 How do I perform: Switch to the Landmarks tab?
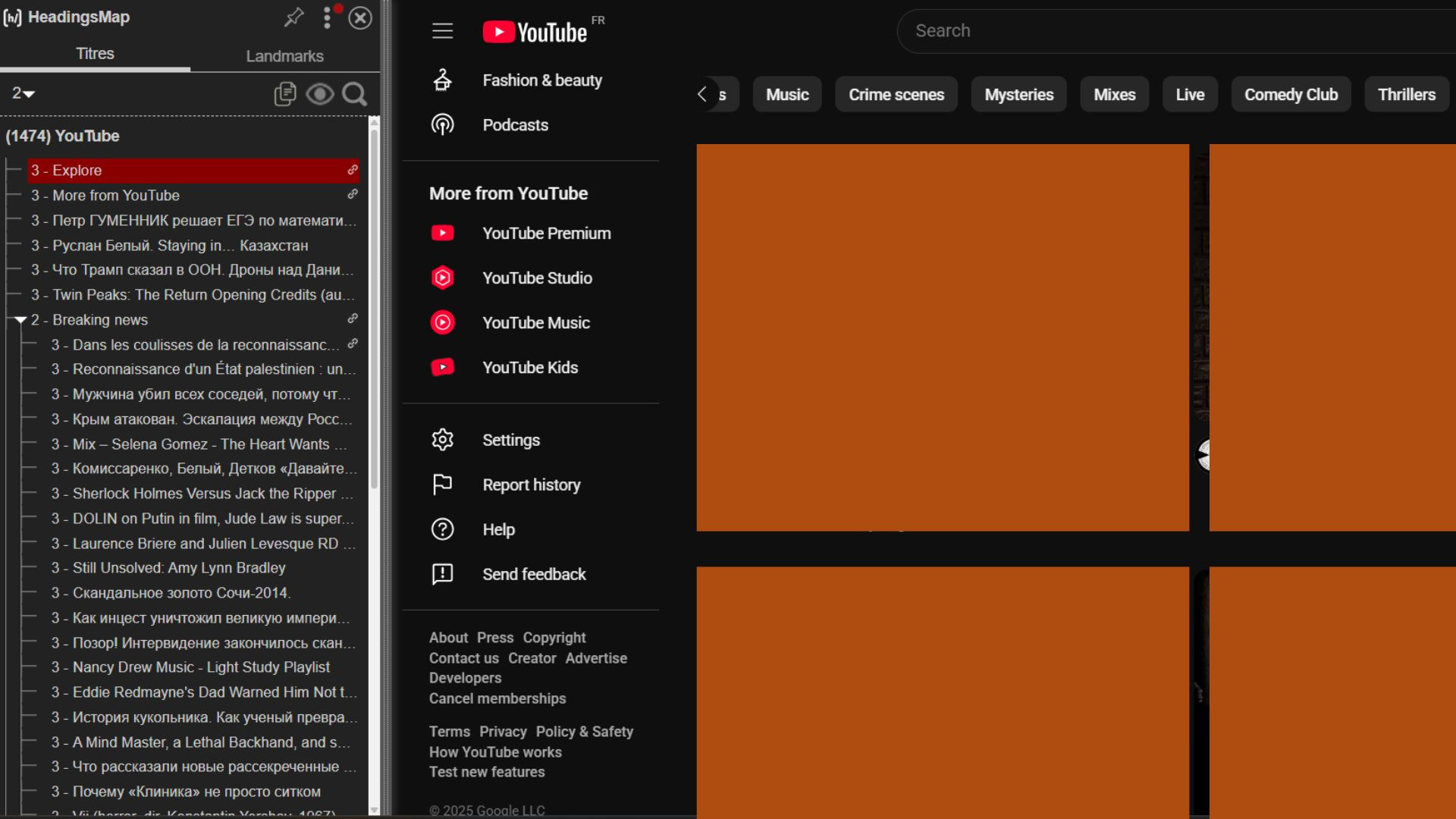click(x=284, y=56)
